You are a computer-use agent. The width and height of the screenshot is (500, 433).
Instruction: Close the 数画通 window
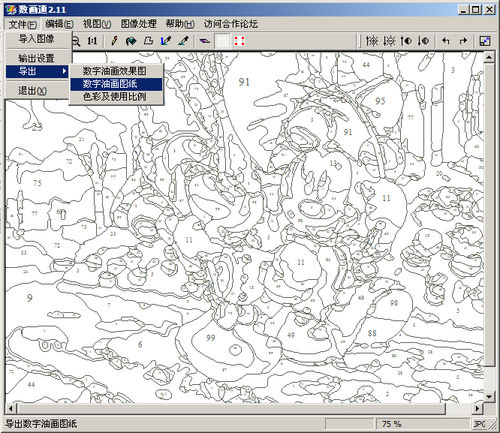coord(489,10)
